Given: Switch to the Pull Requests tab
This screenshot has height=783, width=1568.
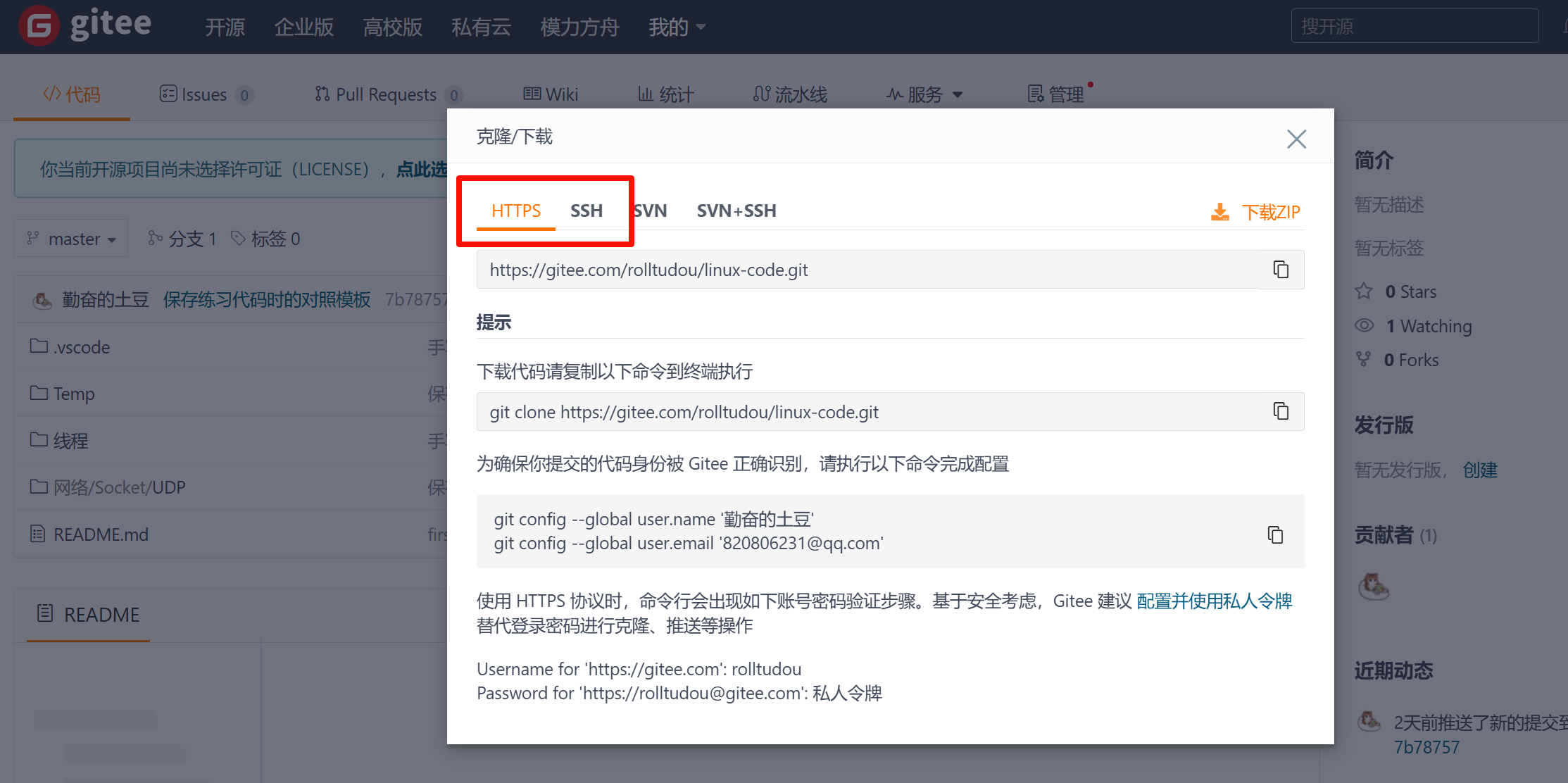Looking at the screenshot, I should click(x=388, y=94).
